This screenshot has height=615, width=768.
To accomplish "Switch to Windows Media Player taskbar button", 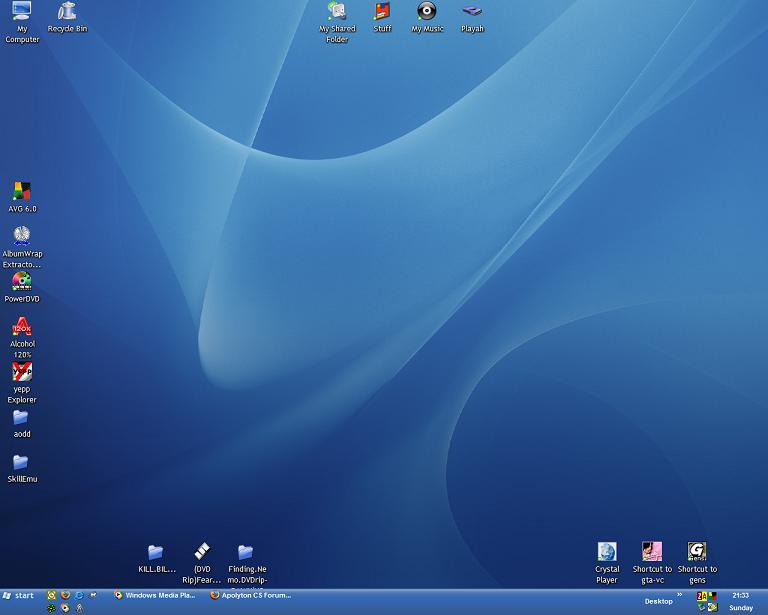I will (155, 595).
